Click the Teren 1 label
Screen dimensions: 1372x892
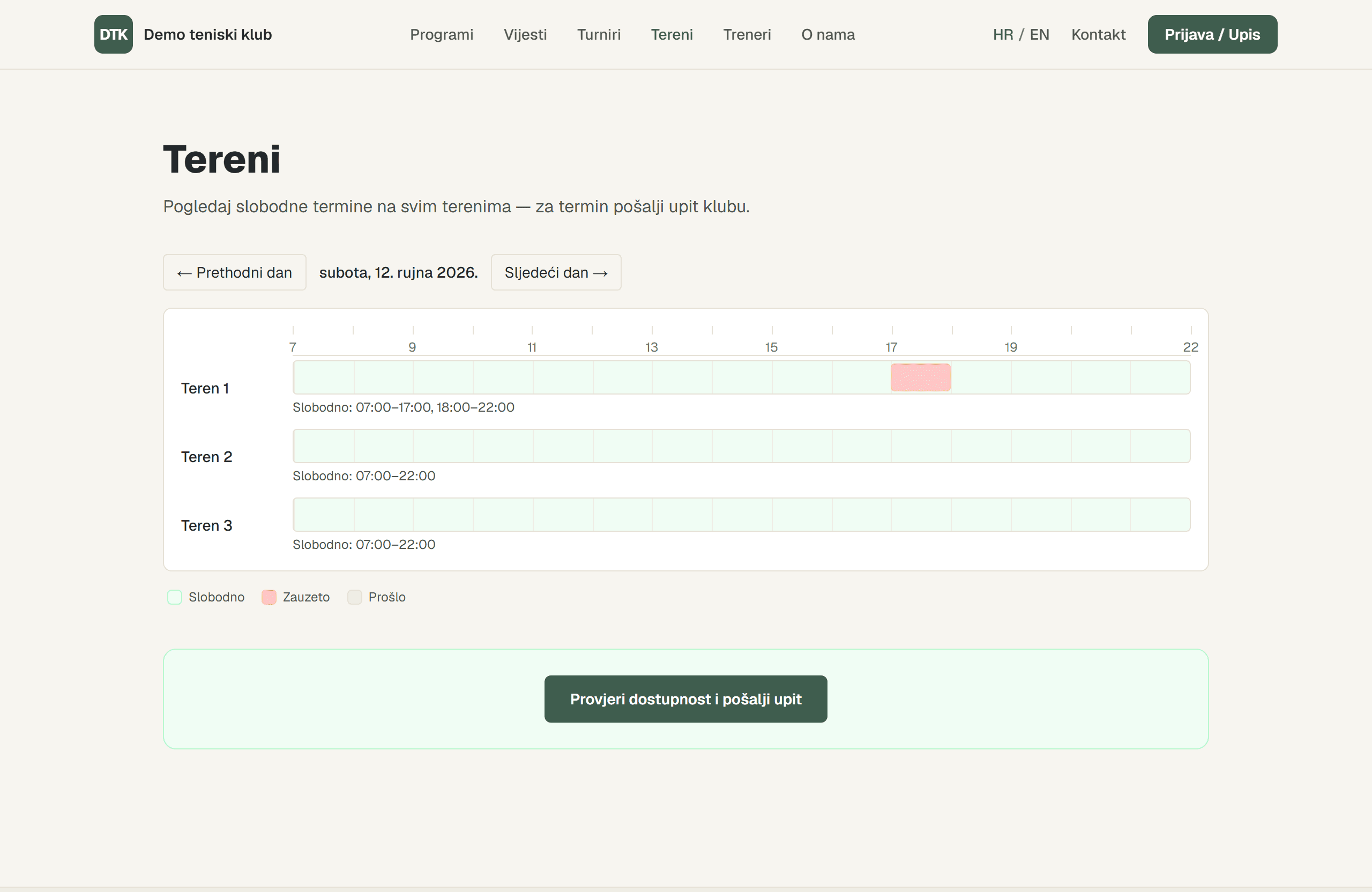205,388
